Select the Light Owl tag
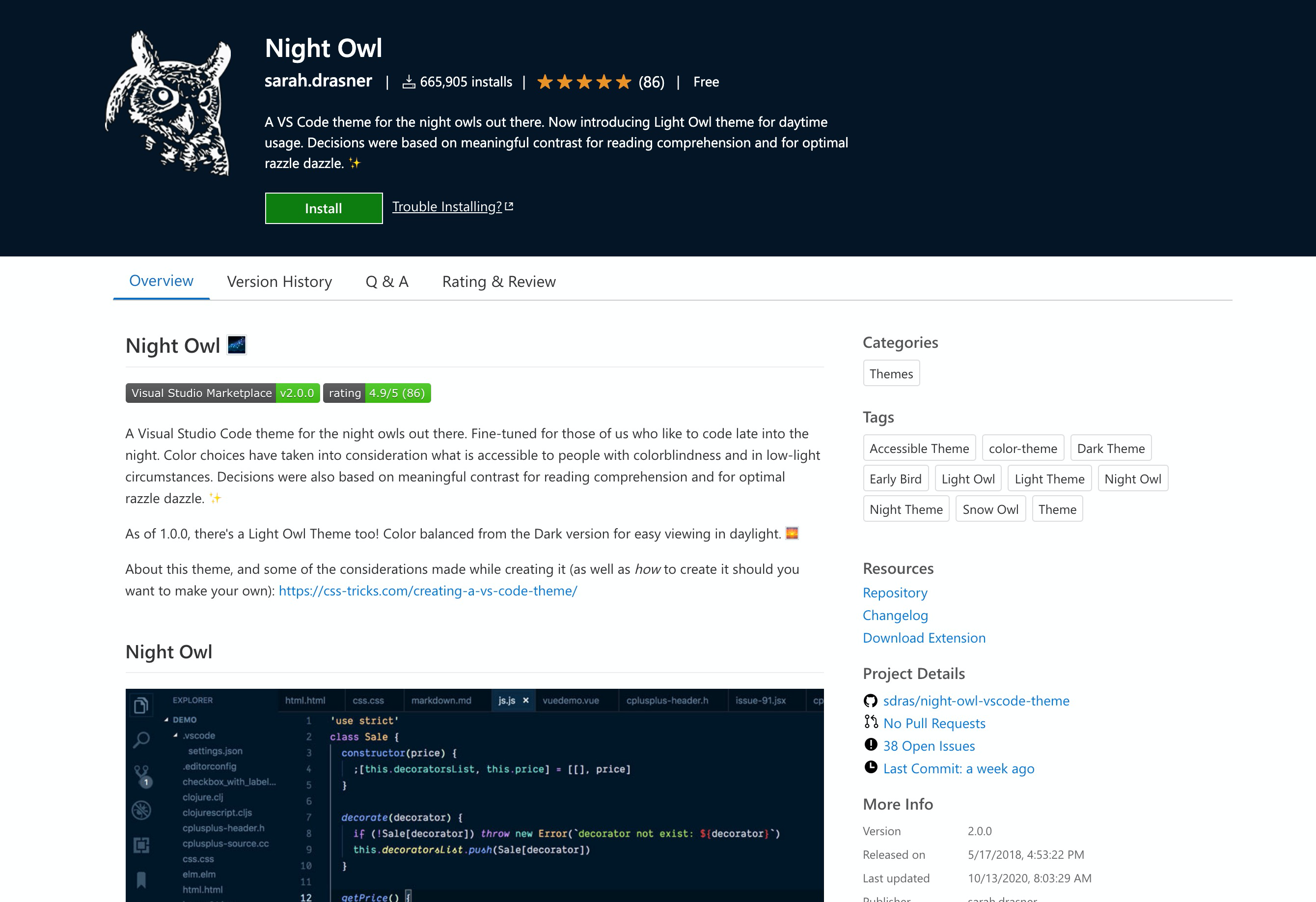 [x=968, y=479]
